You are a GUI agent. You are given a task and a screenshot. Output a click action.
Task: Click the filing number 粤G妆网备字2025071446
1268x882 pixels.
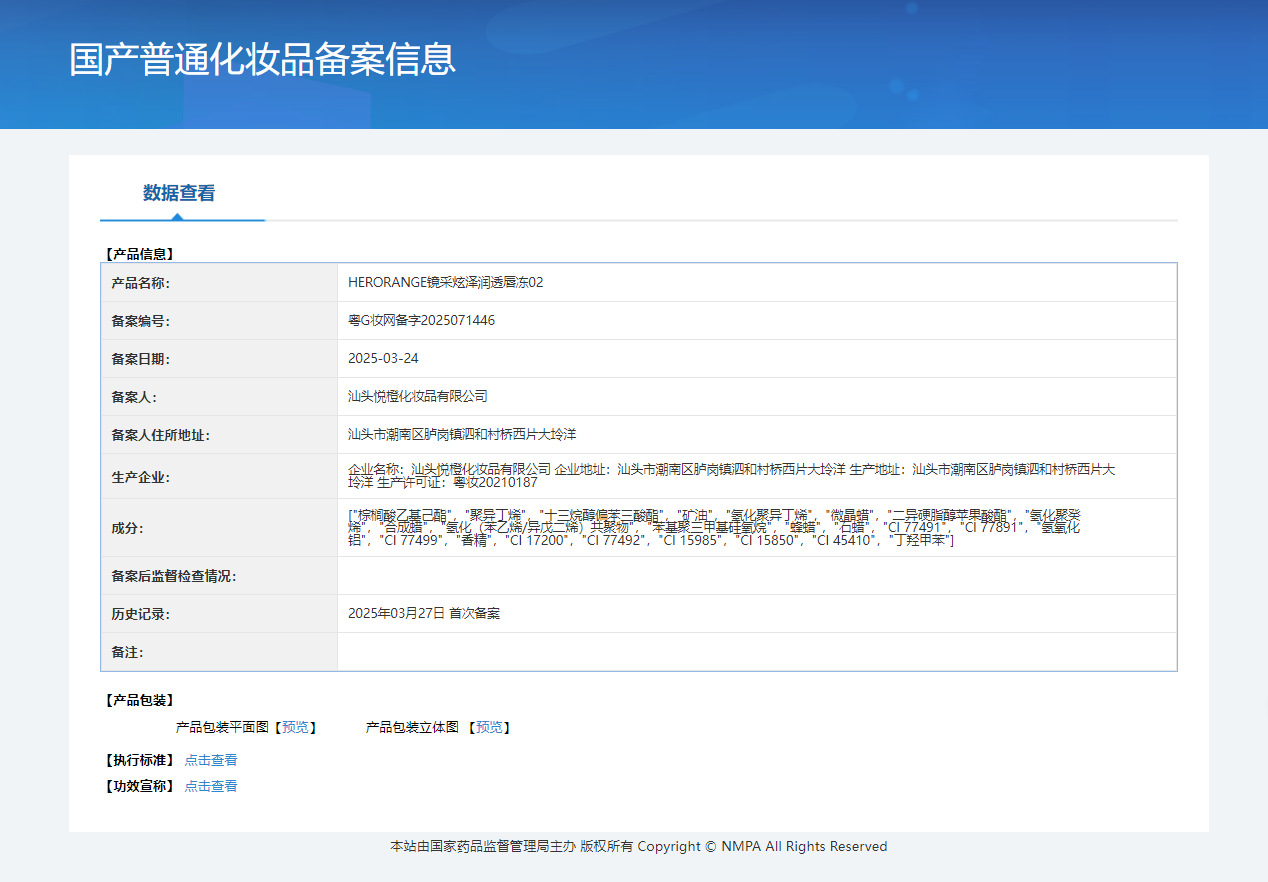421,321
